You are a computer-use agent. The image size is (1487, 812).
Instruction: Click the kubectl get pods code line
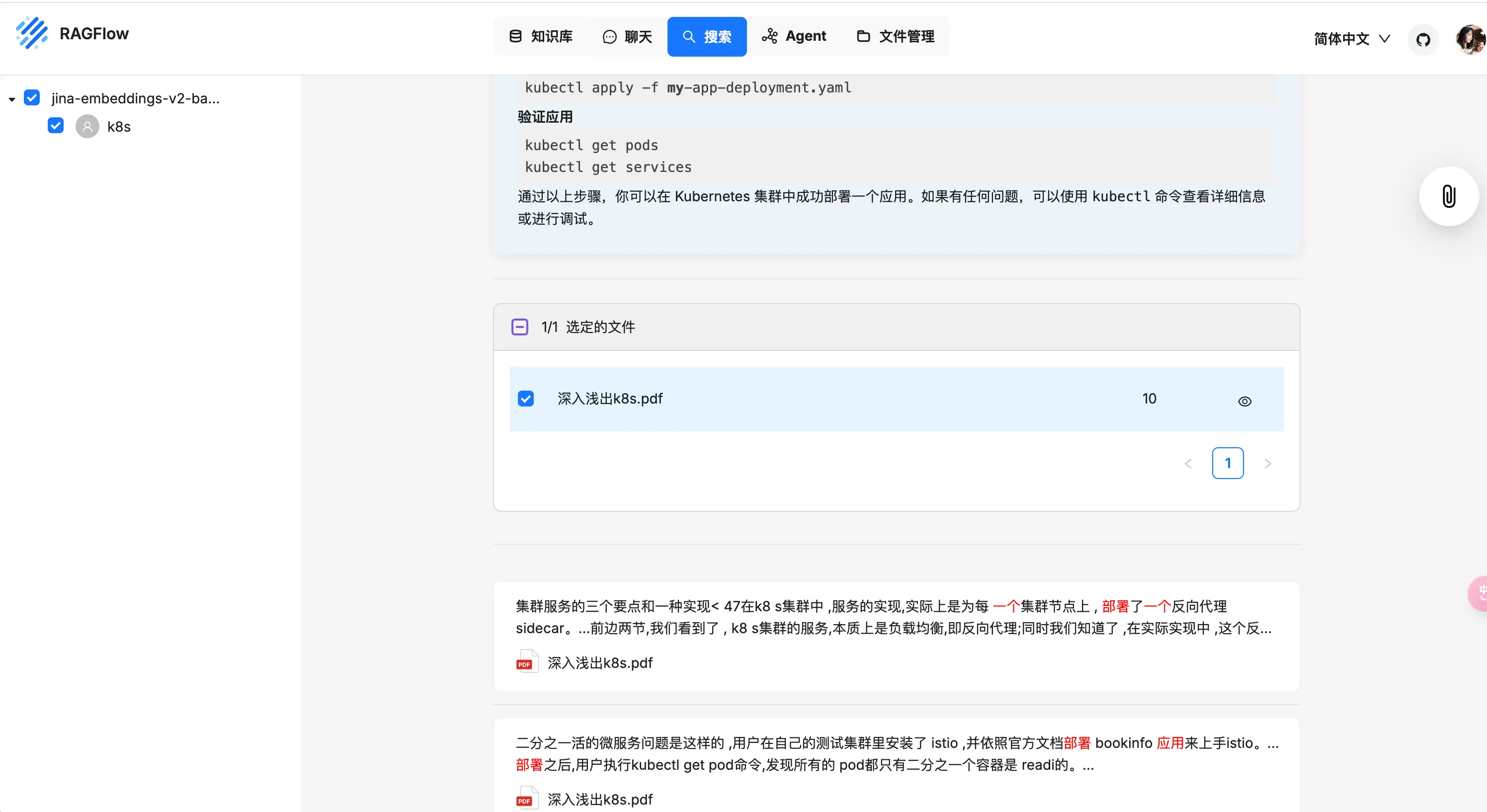tap(591, 145)
